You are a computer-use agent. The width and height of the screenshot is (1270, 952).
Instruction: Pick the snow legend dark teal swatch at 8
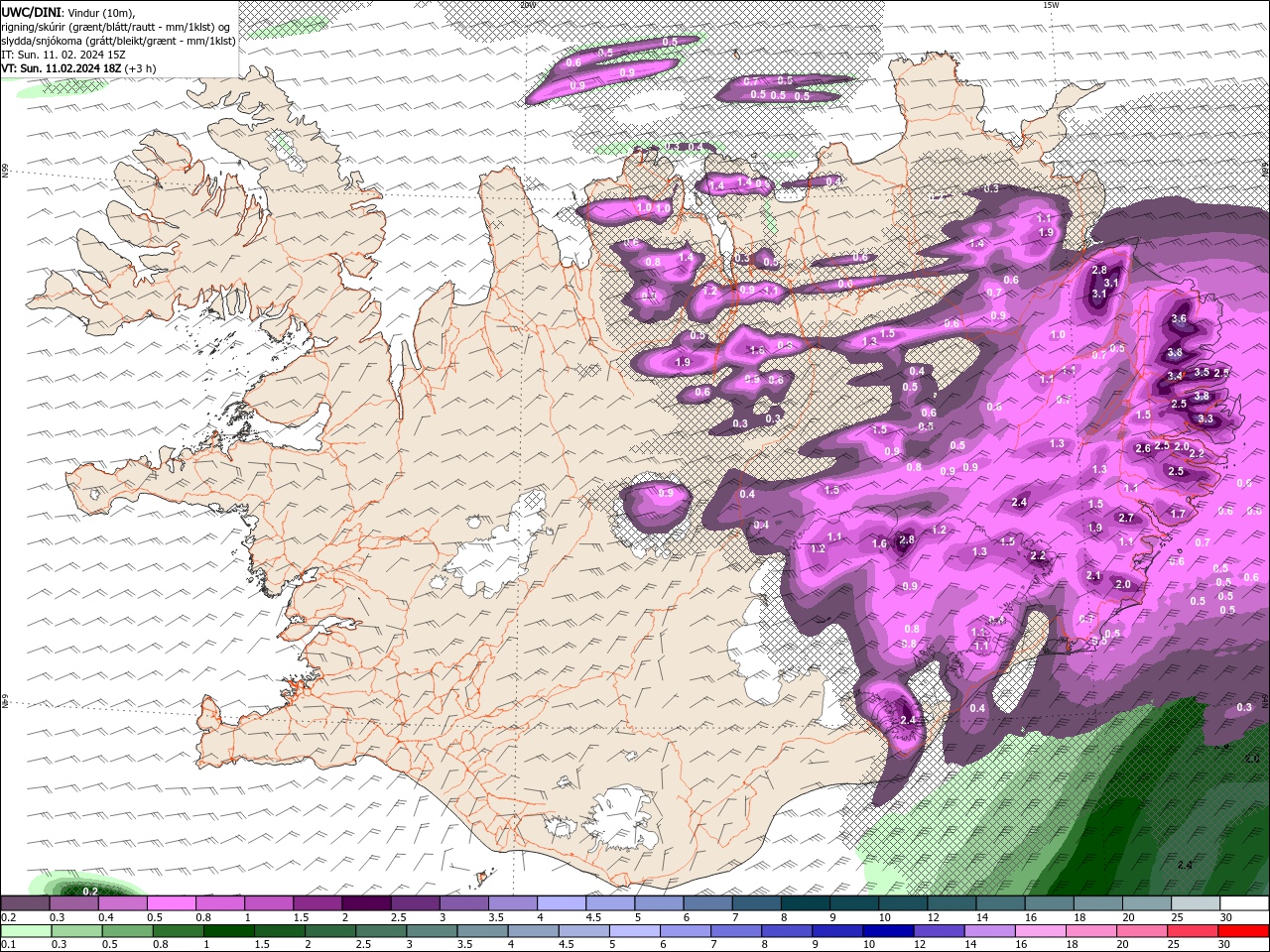pos(804,903)
